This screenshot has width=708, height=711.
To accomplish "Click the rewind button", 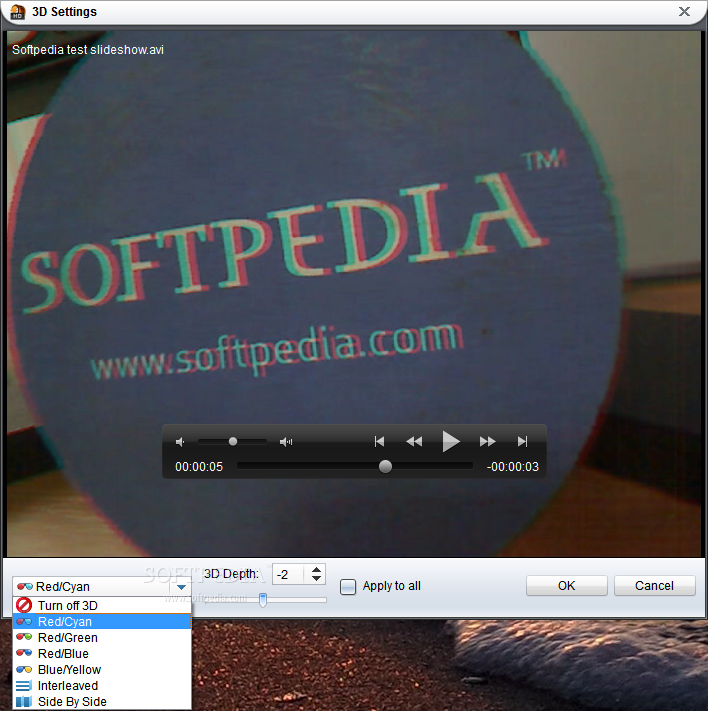I will (x=414, y=441).
